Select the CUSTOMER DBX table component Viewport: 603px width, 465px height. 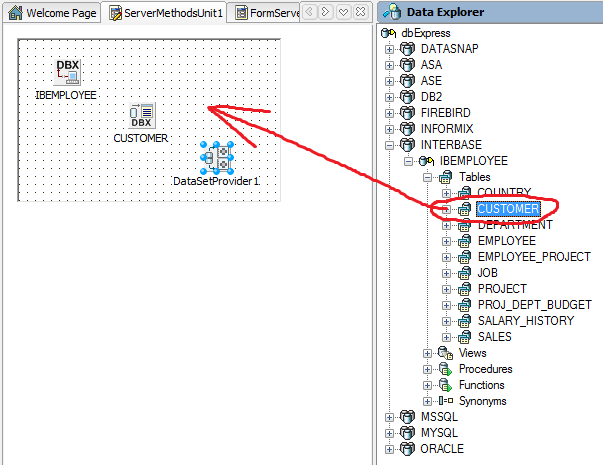point(142,115)
